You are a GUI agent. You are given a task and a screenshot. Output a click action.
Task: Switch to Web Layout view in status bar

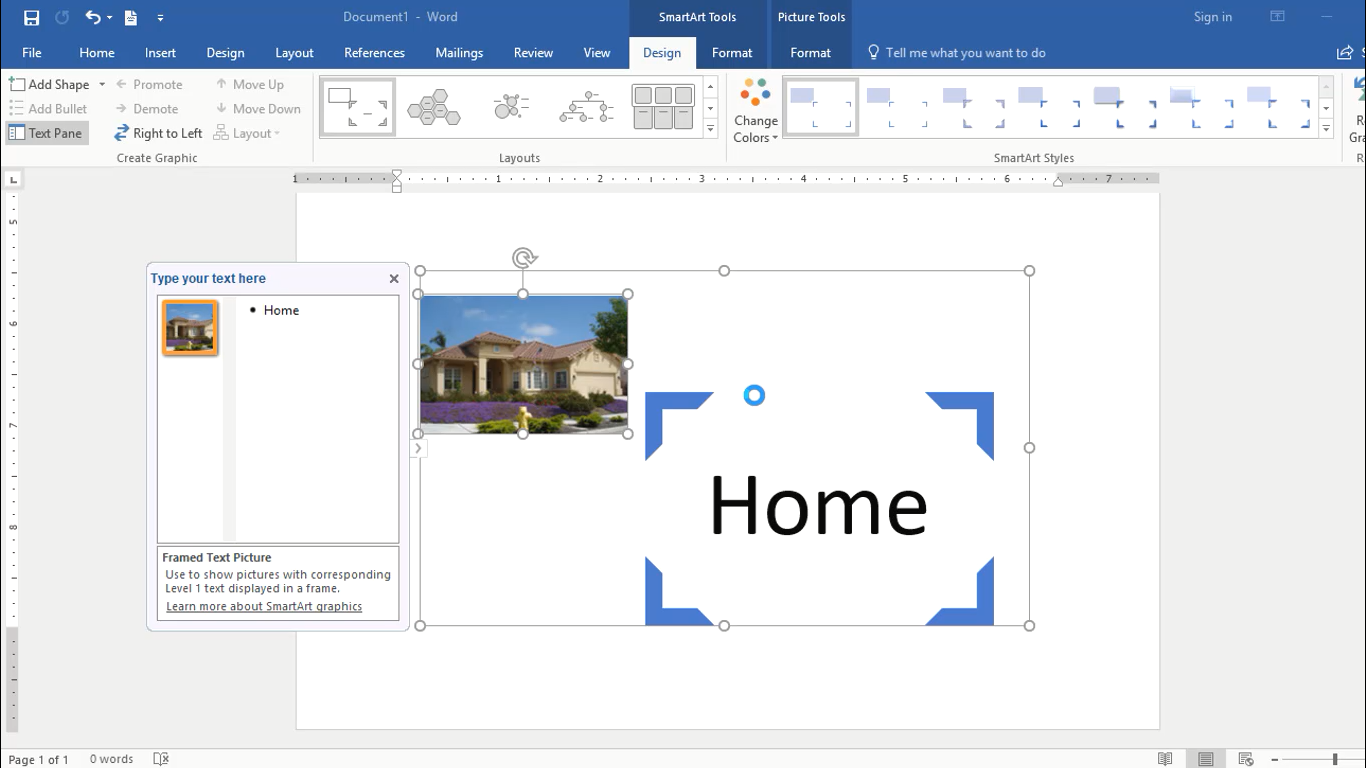[1245, 759]
